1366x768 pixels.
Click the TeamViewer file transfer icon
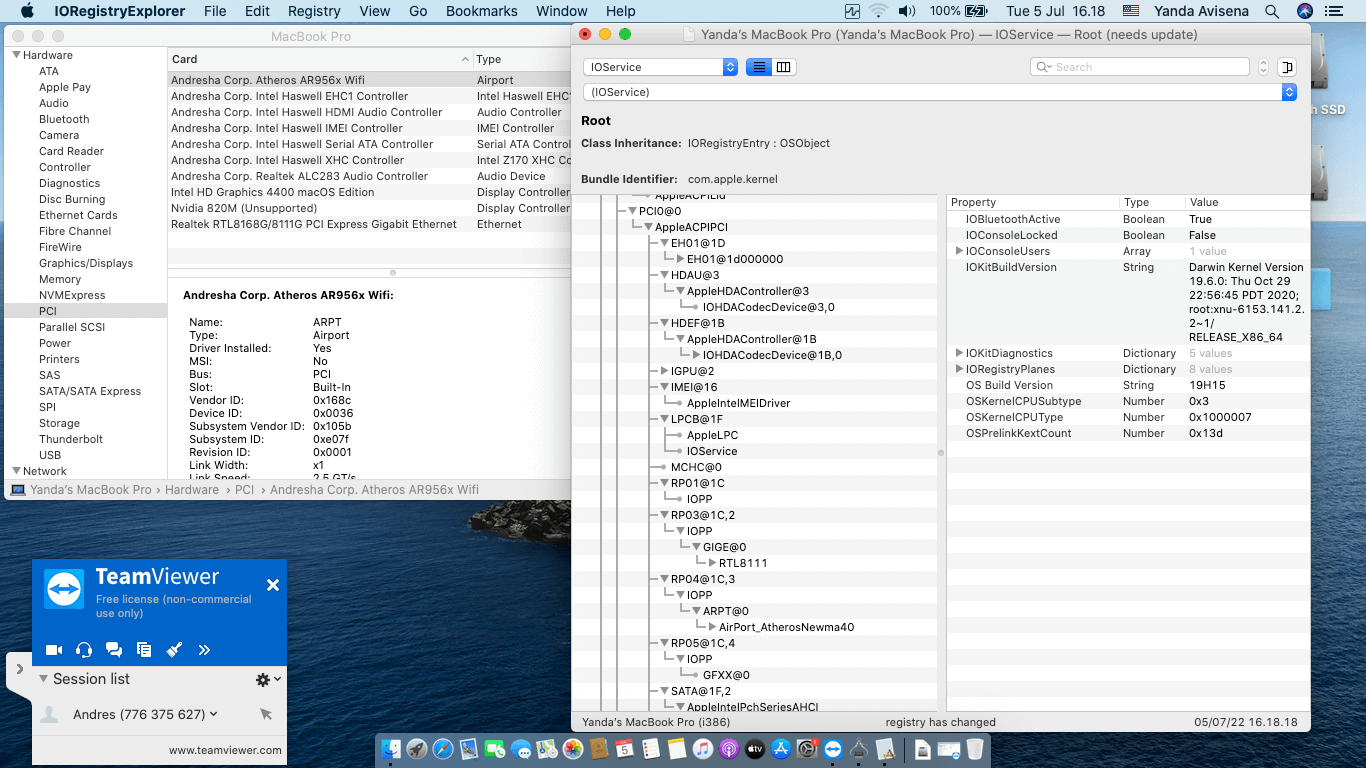(x=144, y=650)
